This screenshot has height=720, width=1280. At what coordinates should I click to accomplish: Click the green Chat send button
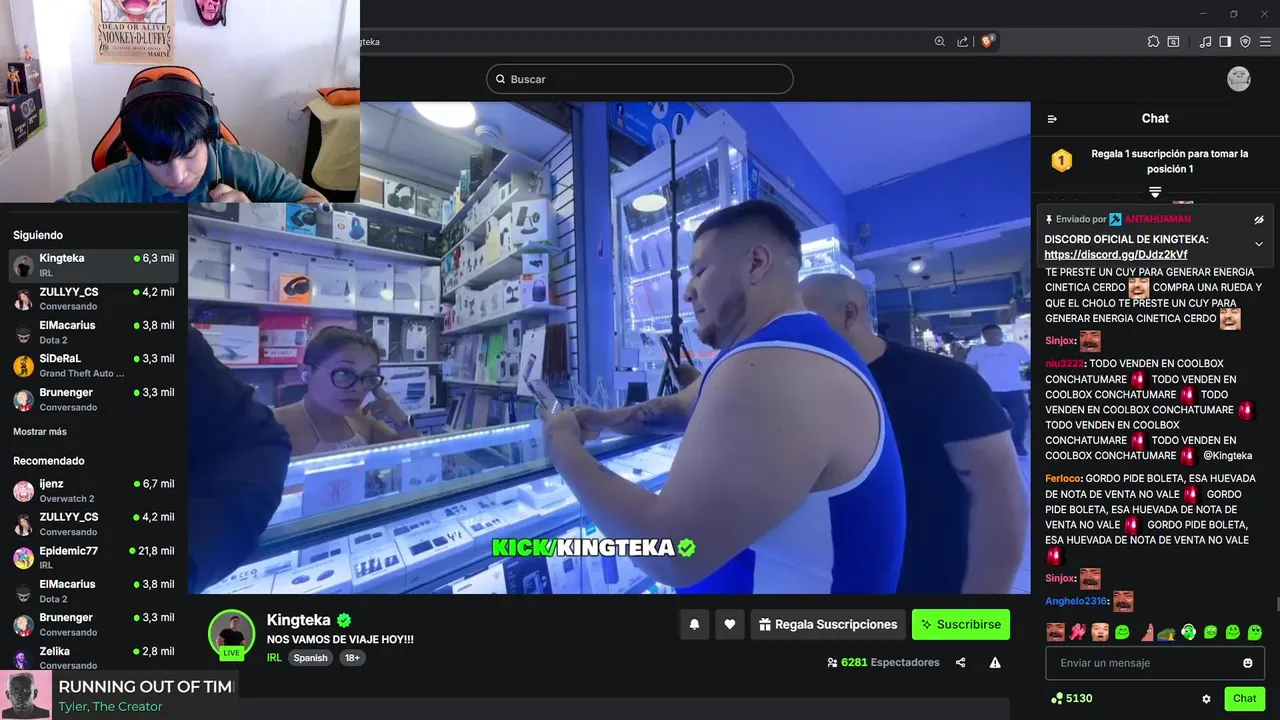click(x=1244, y=699)
